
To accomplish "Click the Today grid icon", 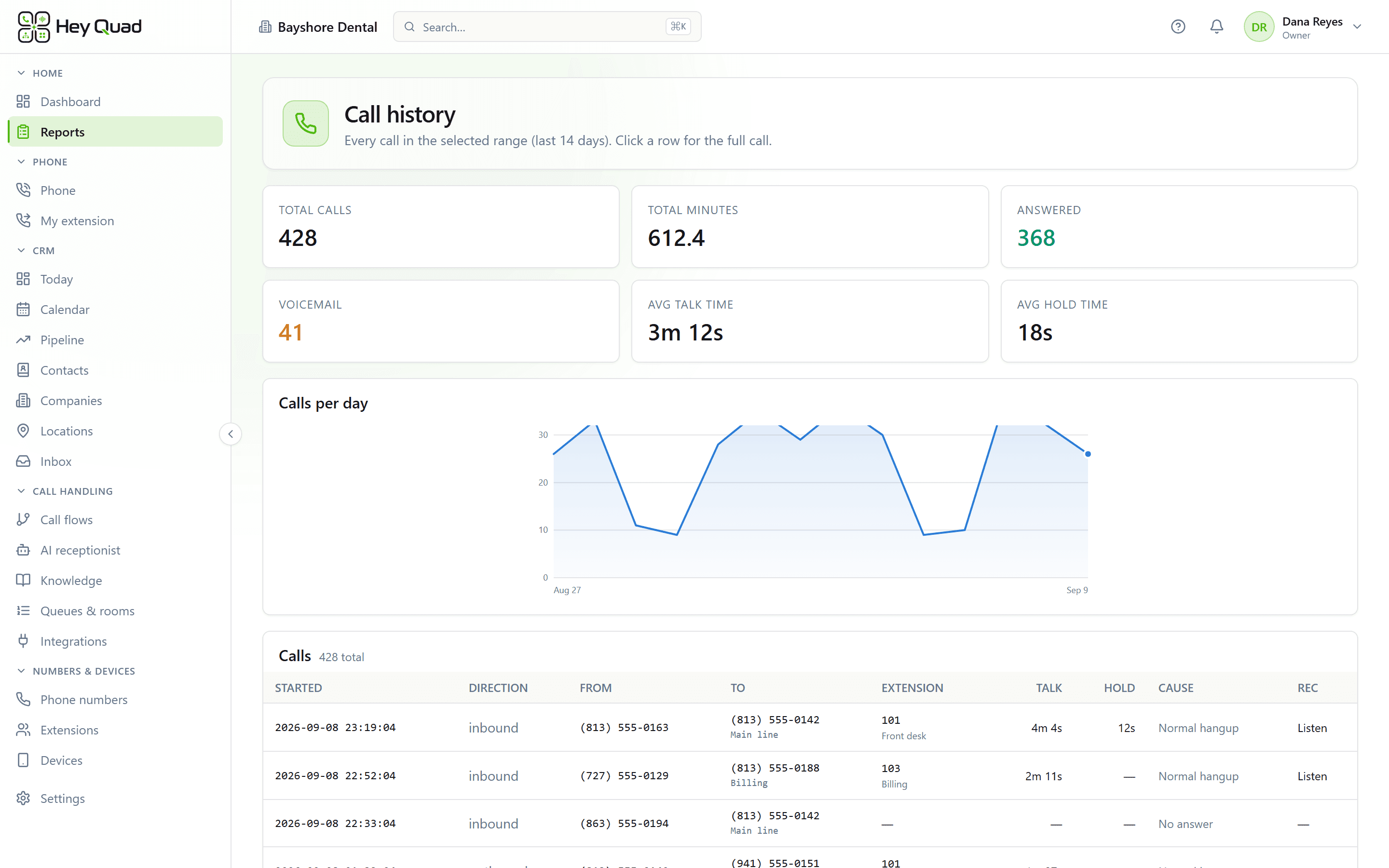I will tap(23, 278).
